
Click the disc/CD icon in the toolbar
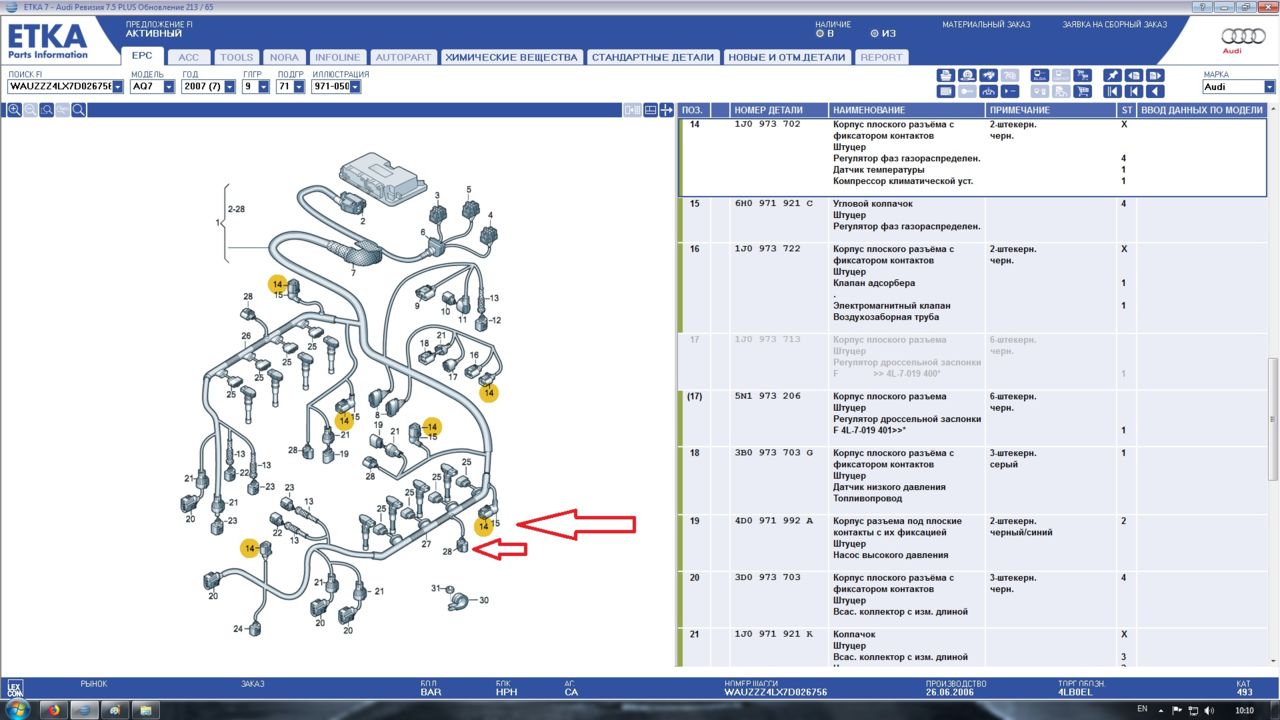[x=967, y=75]
